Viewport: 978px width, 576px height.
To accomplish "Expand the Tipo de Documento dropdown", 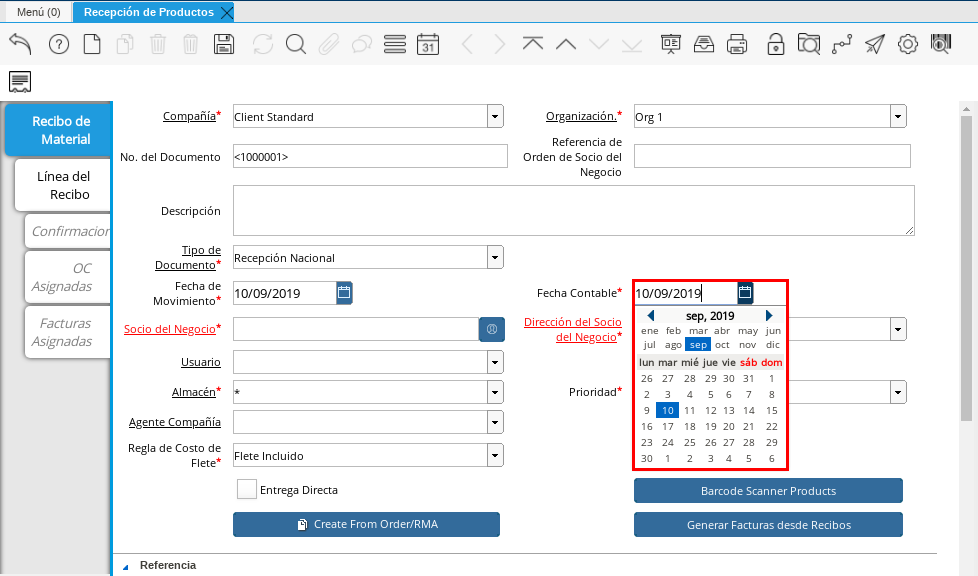I will pyautogui.click(x=495, y=257).
